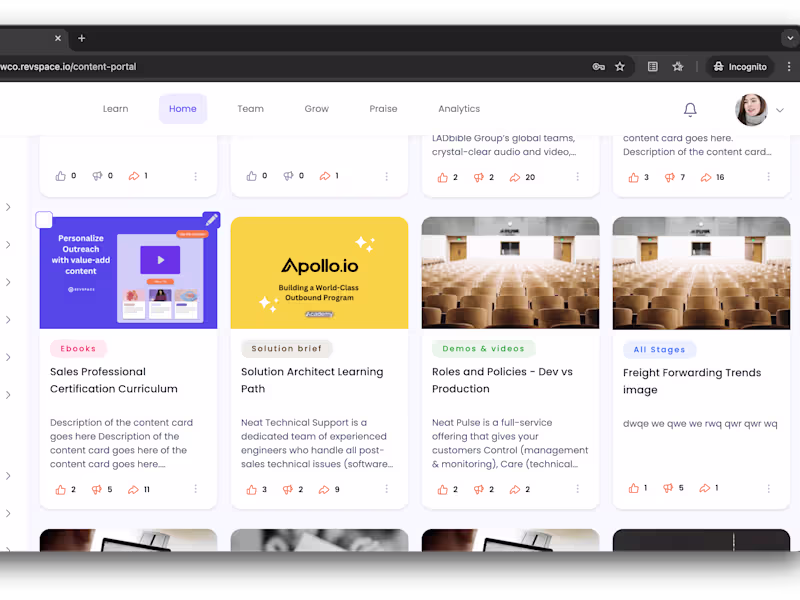Open more options on Roles and Policies card
This screenshot has height=600, width=800.
pos(578,489)
